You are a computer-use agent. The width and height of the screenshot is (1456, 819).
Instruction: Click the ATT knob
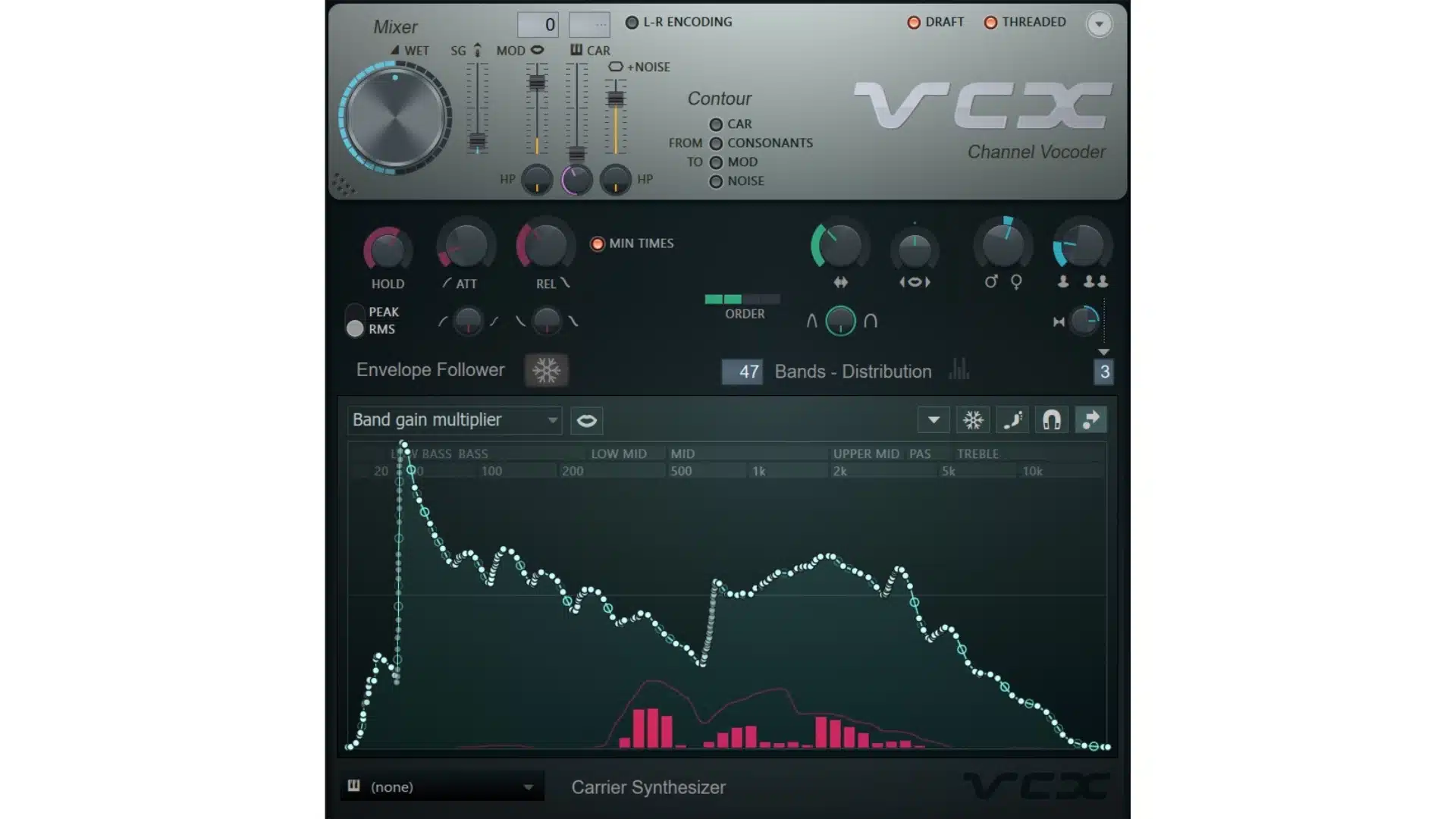click(x=466, y=245)
